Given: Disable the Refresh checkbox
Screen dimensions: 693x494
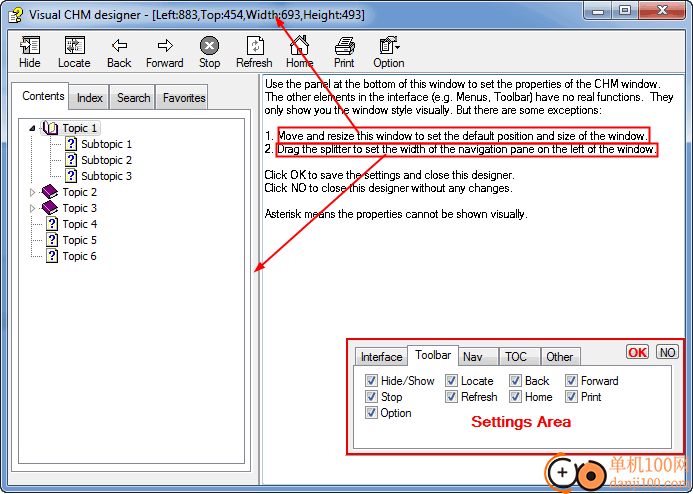Looking at the screenshot, I should click(451, 396).
